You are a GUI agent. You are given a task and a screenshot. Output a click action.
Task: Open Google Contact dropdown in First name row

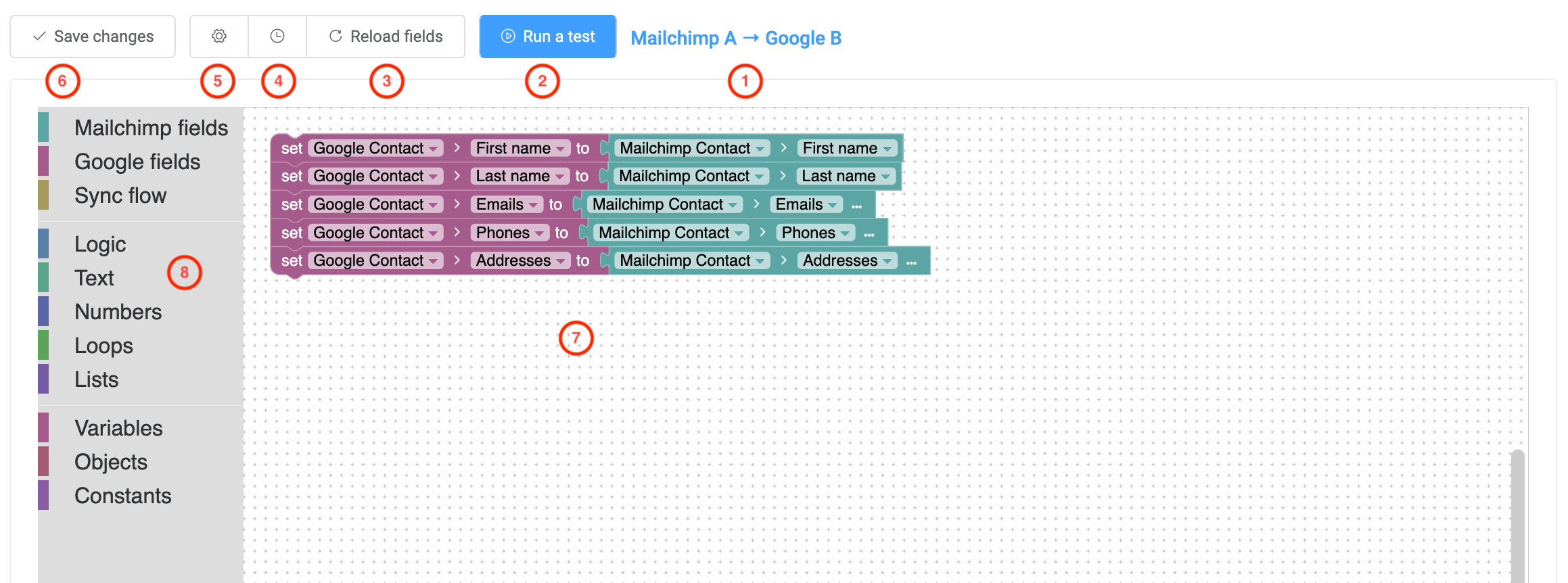[376, 148]
